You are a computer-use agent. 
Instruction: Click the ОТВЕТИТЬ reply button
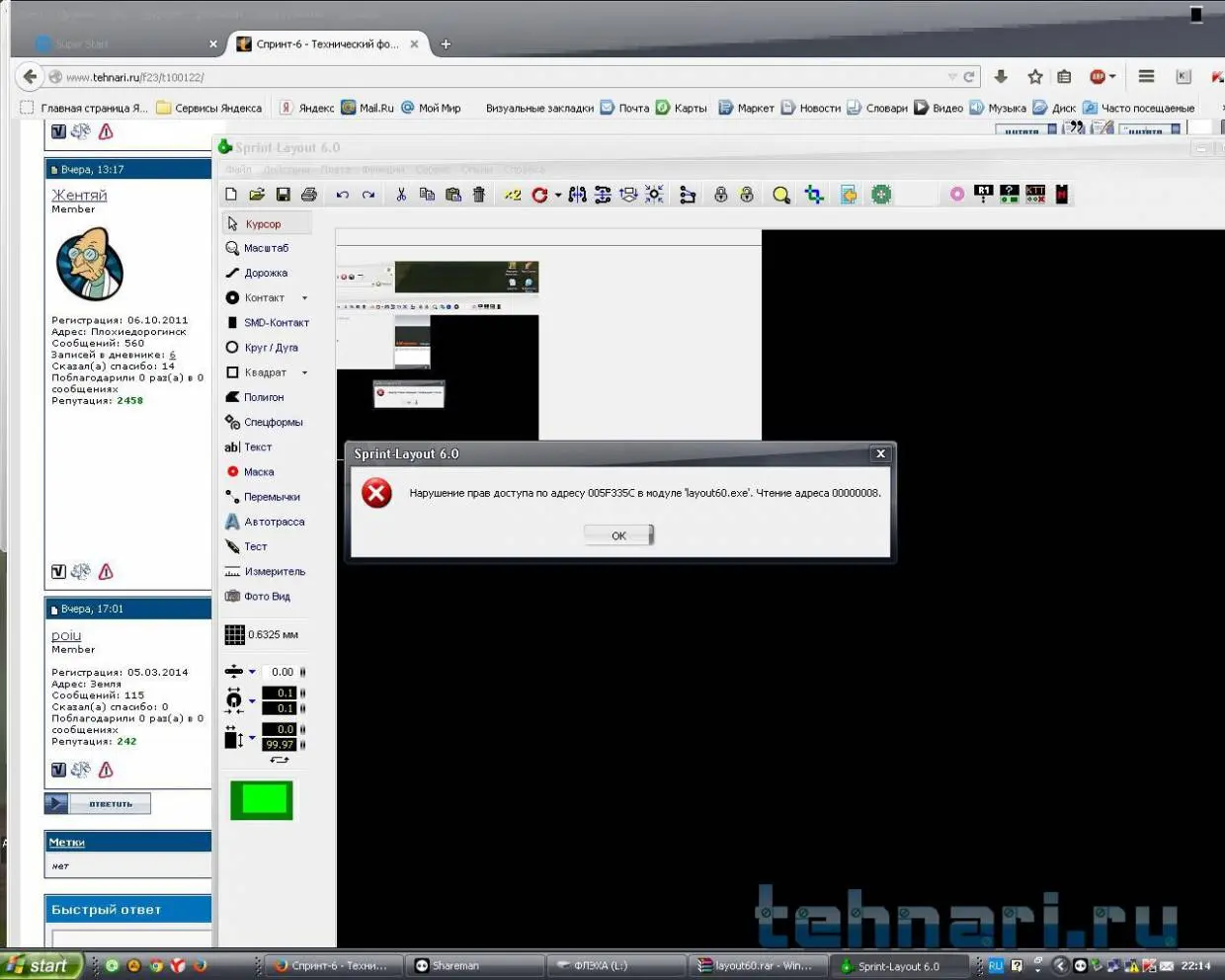tap(98, 803)
